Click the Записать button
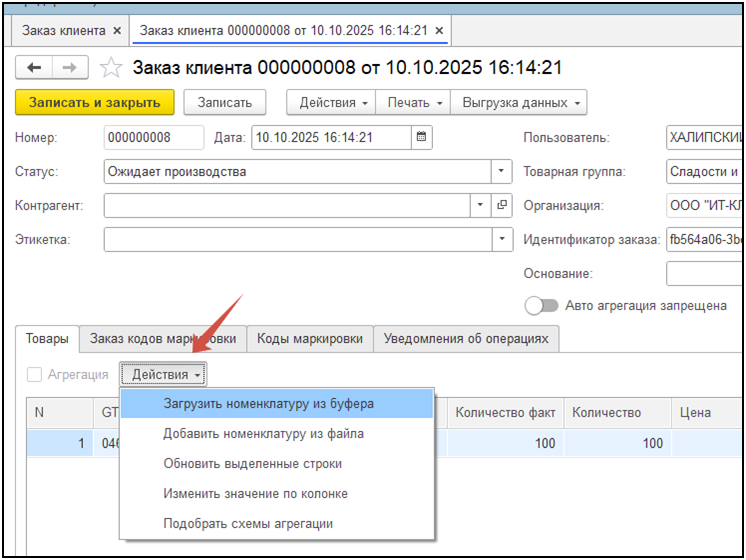 click(225, 102)
